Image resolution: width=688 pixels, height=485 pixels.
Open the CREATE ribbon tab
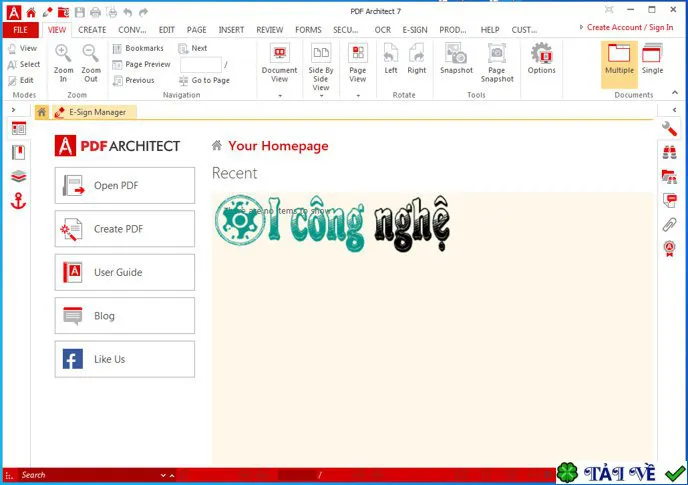pos(92,30)
